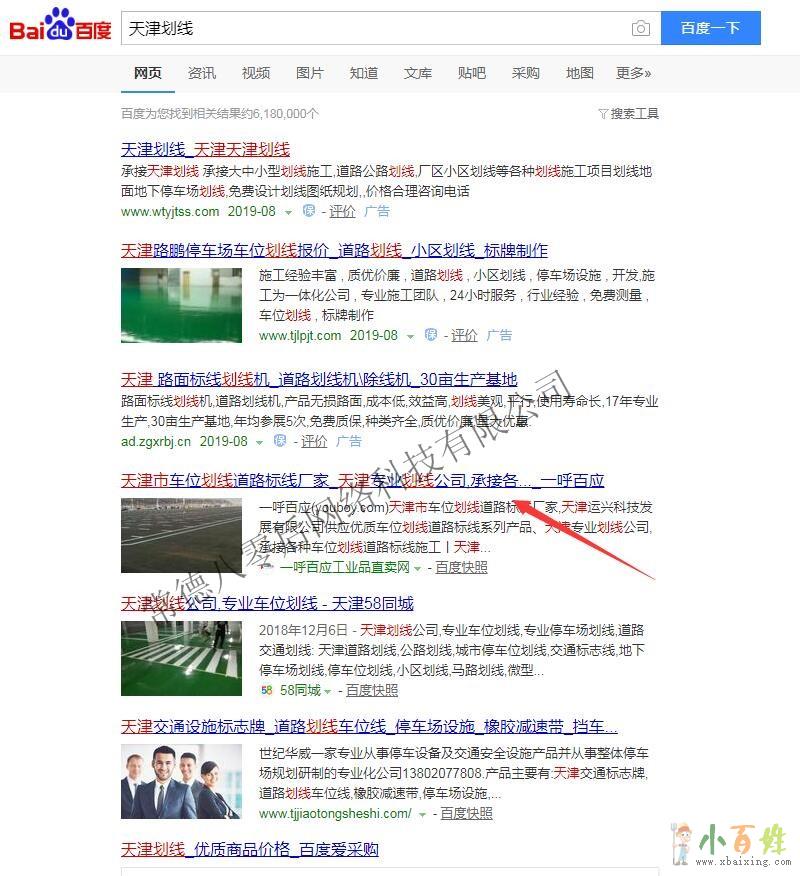800x876 pixels.
Task: Click business people thumbnail in 天津交通设施 result
Action: coord(181,782)
